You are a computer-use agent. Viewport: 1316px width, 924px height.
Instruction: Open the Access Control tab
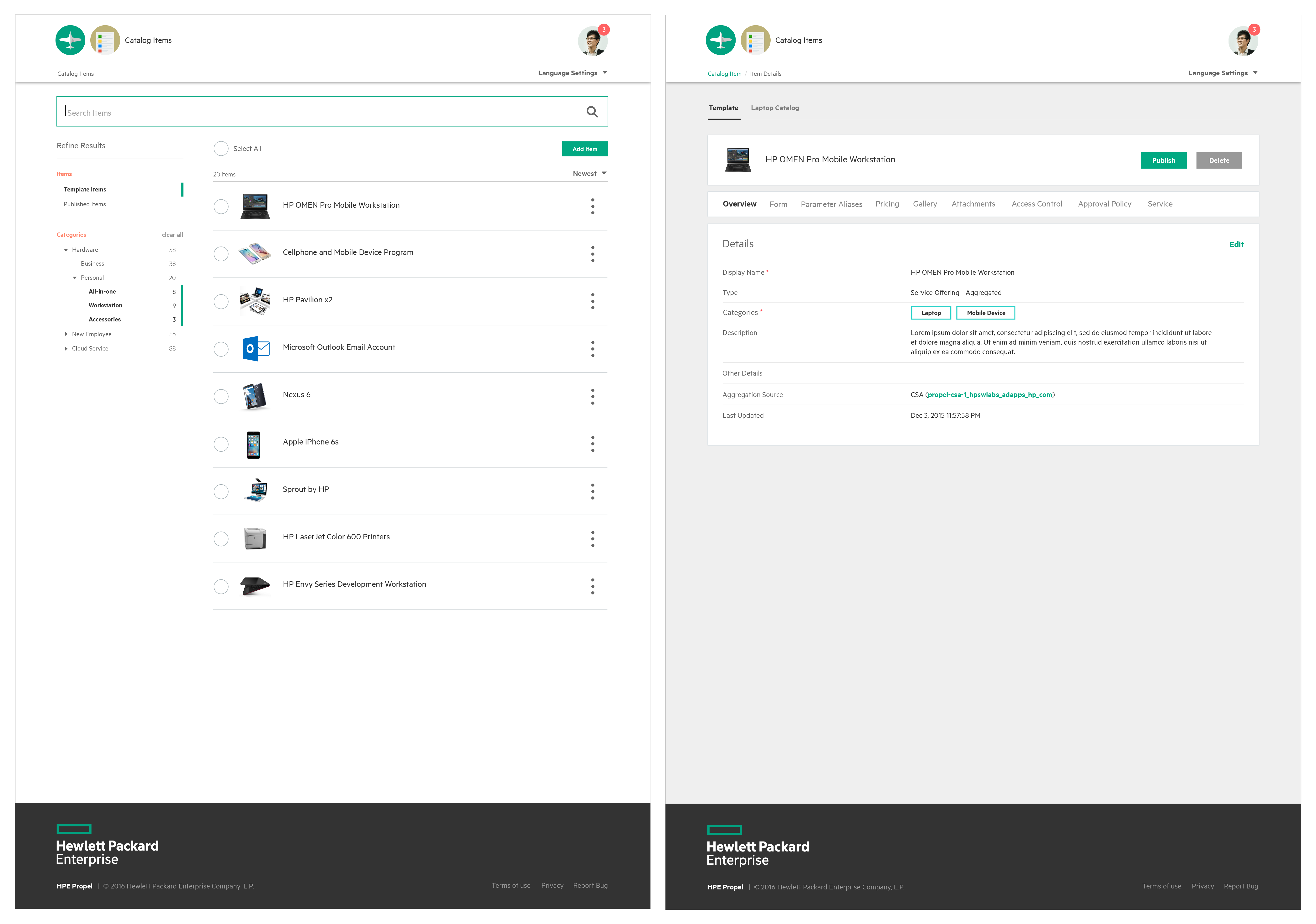[x=1037, y=204]
